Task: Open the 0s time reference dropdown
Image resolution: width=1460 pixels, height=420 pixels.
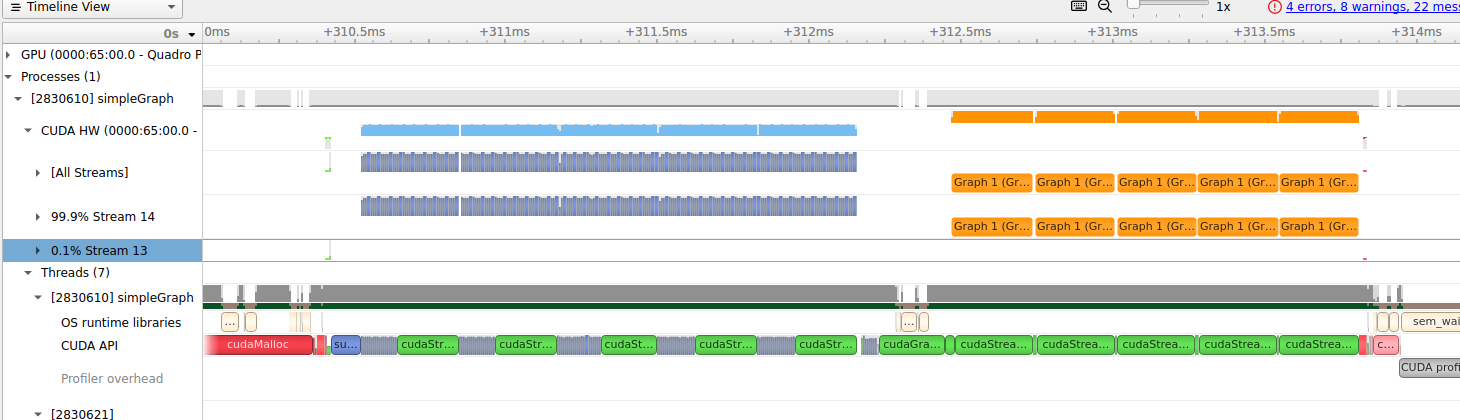Action: [180, 33]
